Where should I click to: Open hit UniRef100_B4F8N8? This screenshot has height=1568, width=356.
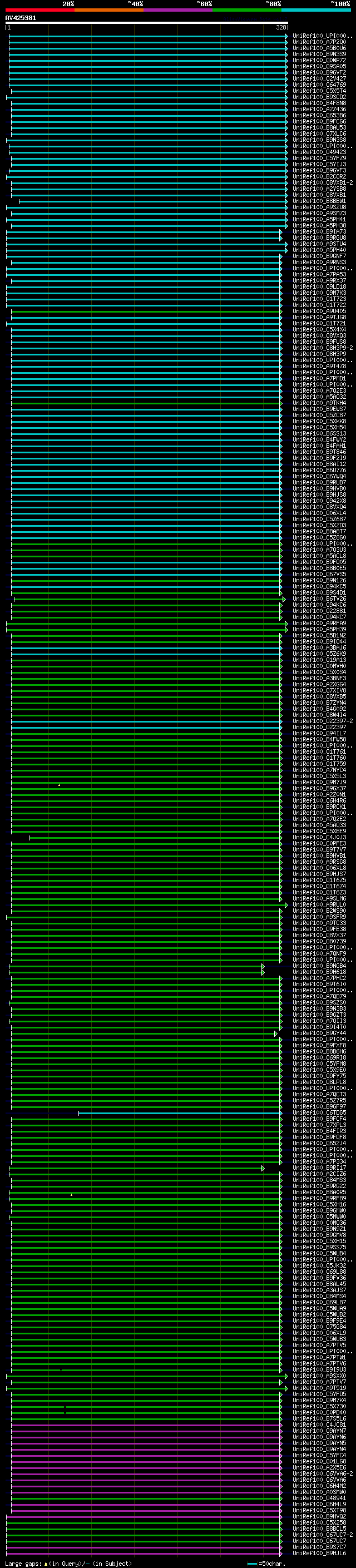(319, 103)
